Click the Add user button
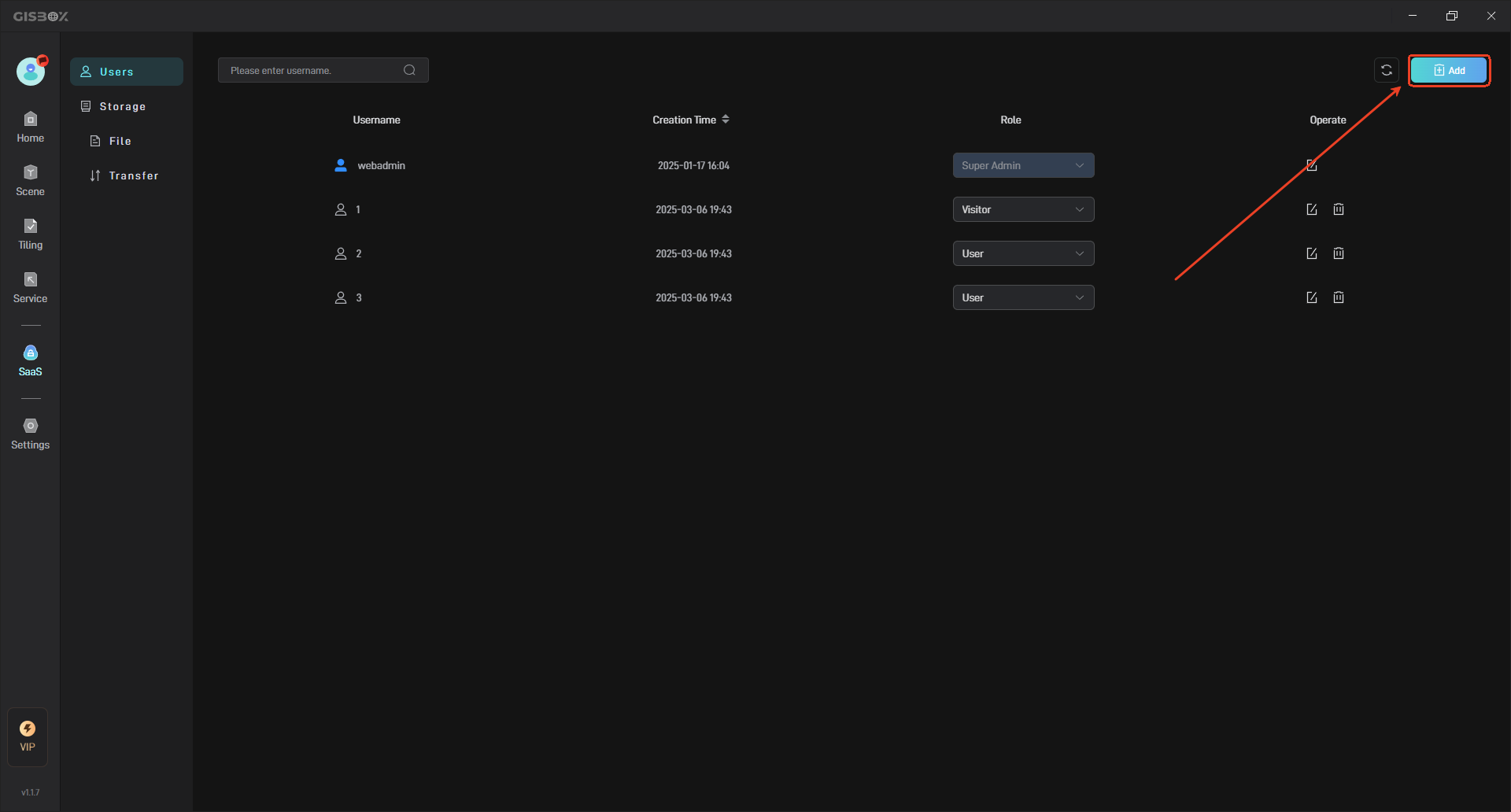The height and width of the screenshot is (812, 1511). click(1448, 71)
